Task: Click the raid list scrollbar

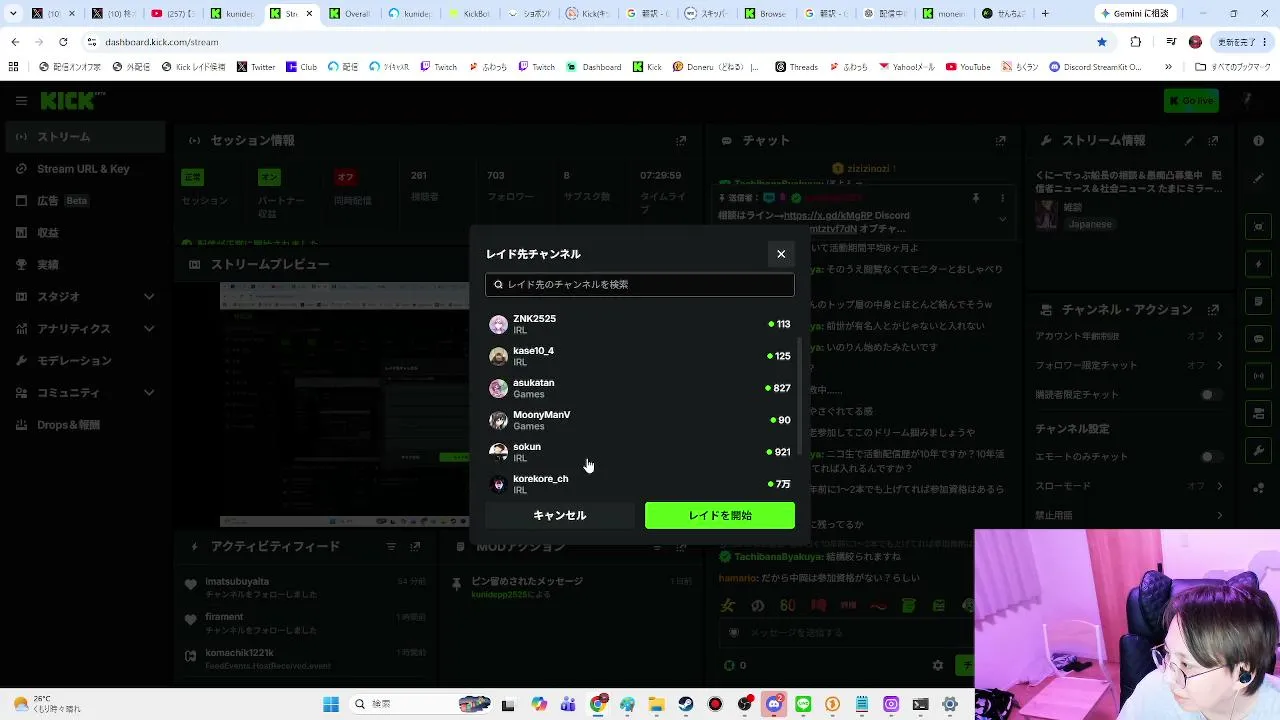Action: (x=799, y=395)
